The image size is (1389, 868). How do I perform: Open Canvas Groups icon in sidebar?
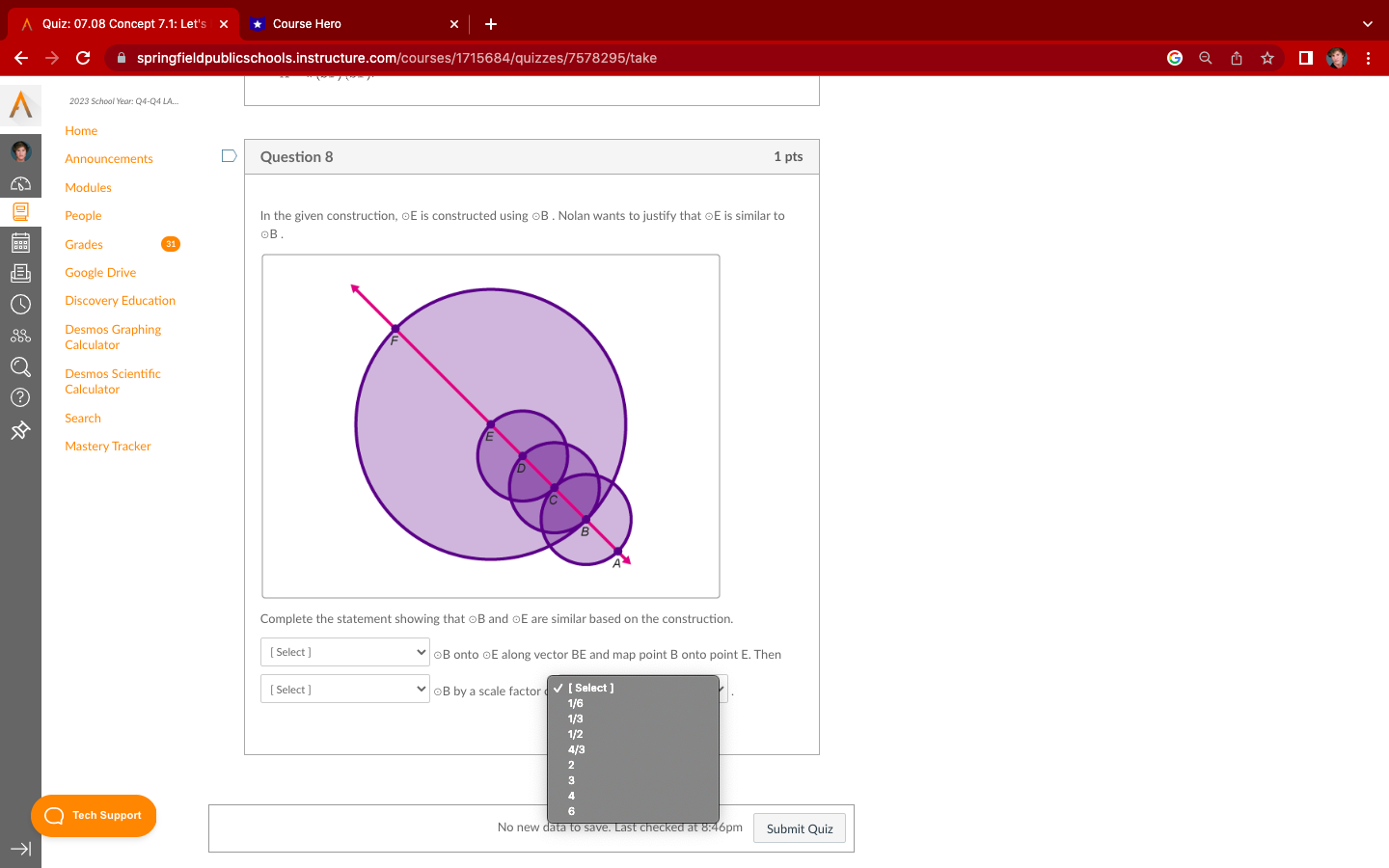(x=20, y=336)
